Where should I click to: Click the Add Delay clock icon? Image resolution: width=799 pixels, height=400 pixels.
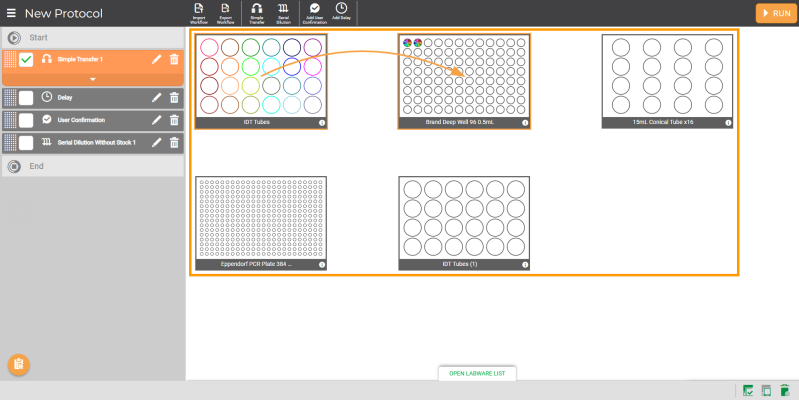(x=341, y=11)
